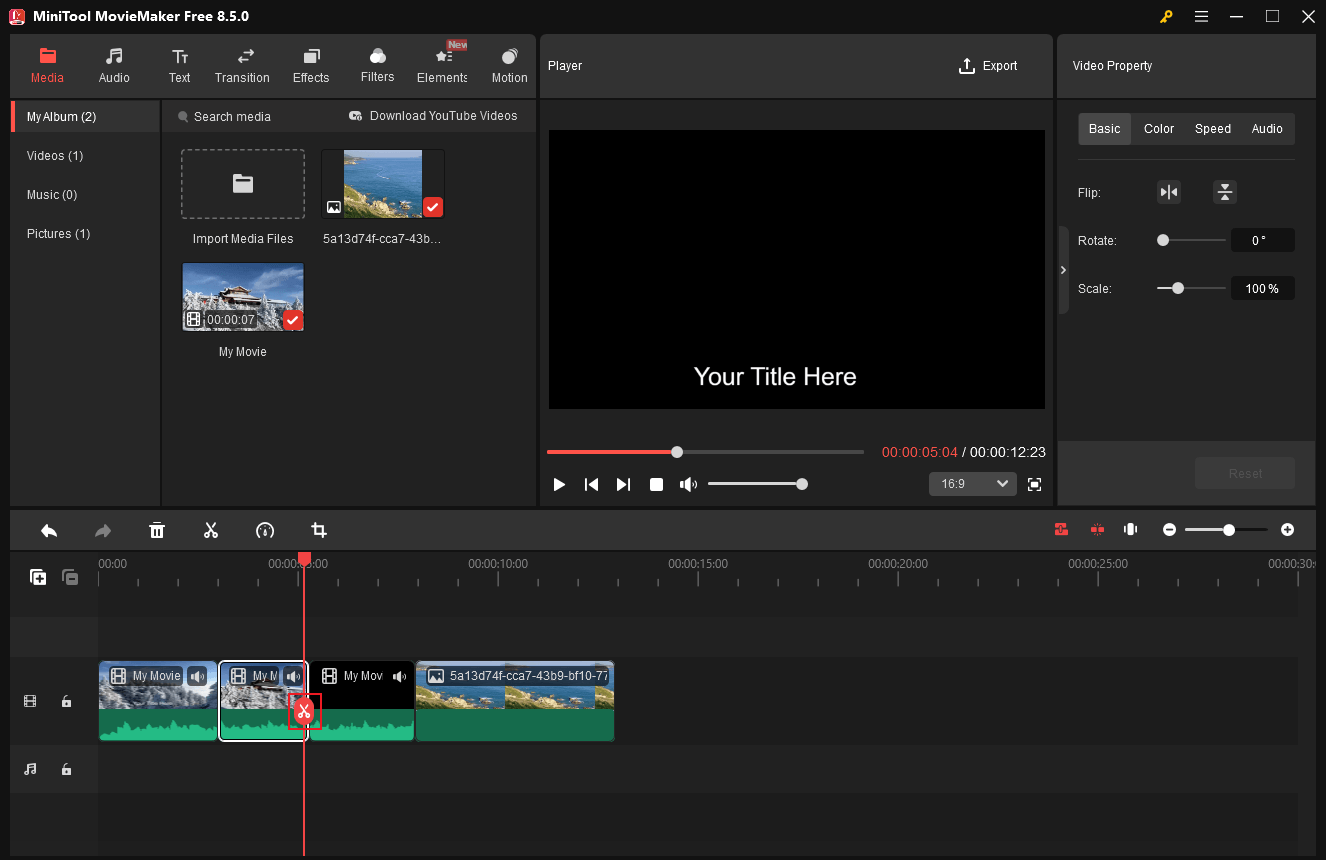The height and width of the screenshot is (860, 1326).
Task: Open the Effects panel
Action: click(x=310, y=65)
